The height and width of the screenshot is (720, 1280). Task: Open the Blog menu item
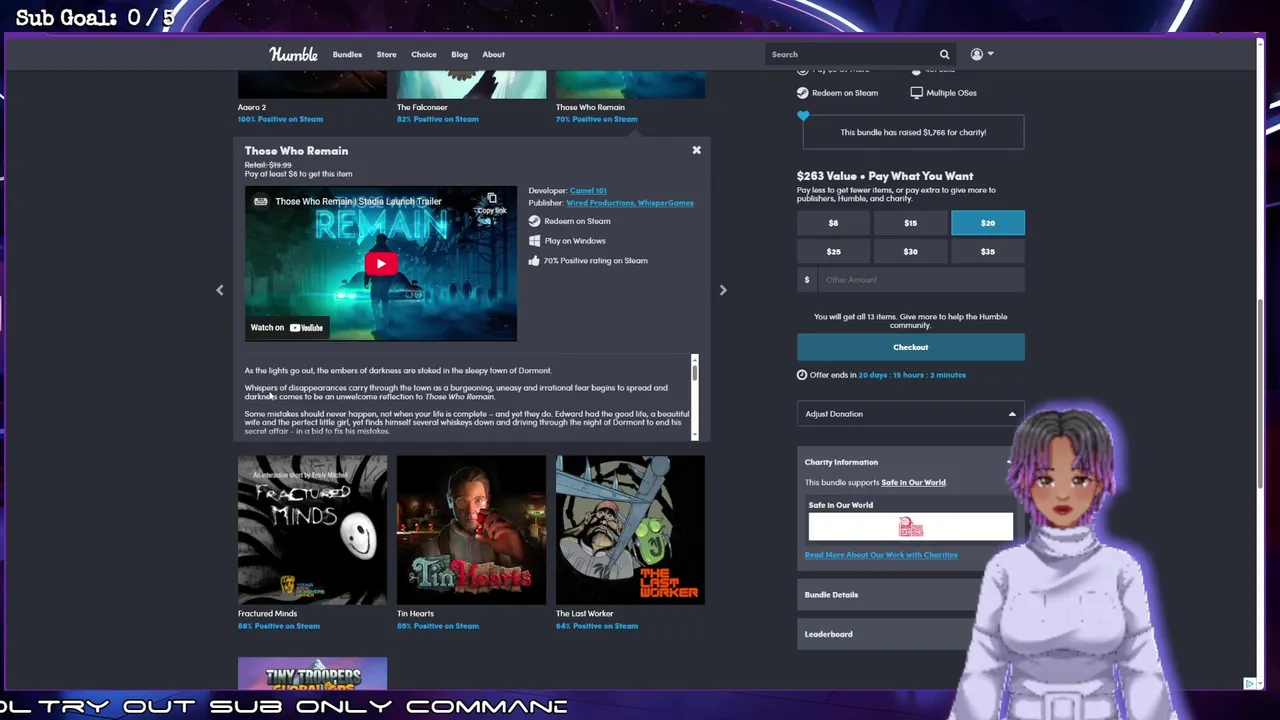[x=459, y=54]
